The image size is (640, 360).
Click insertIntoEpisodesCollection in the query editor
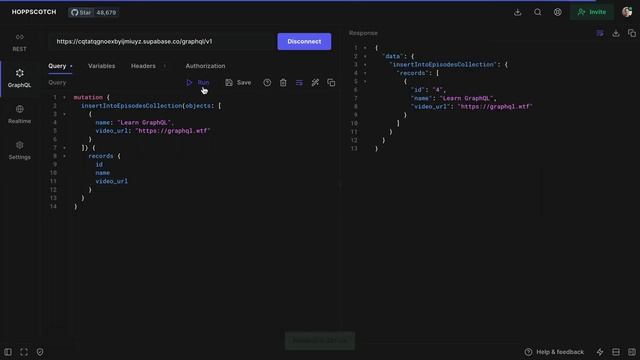coord(131,106)
